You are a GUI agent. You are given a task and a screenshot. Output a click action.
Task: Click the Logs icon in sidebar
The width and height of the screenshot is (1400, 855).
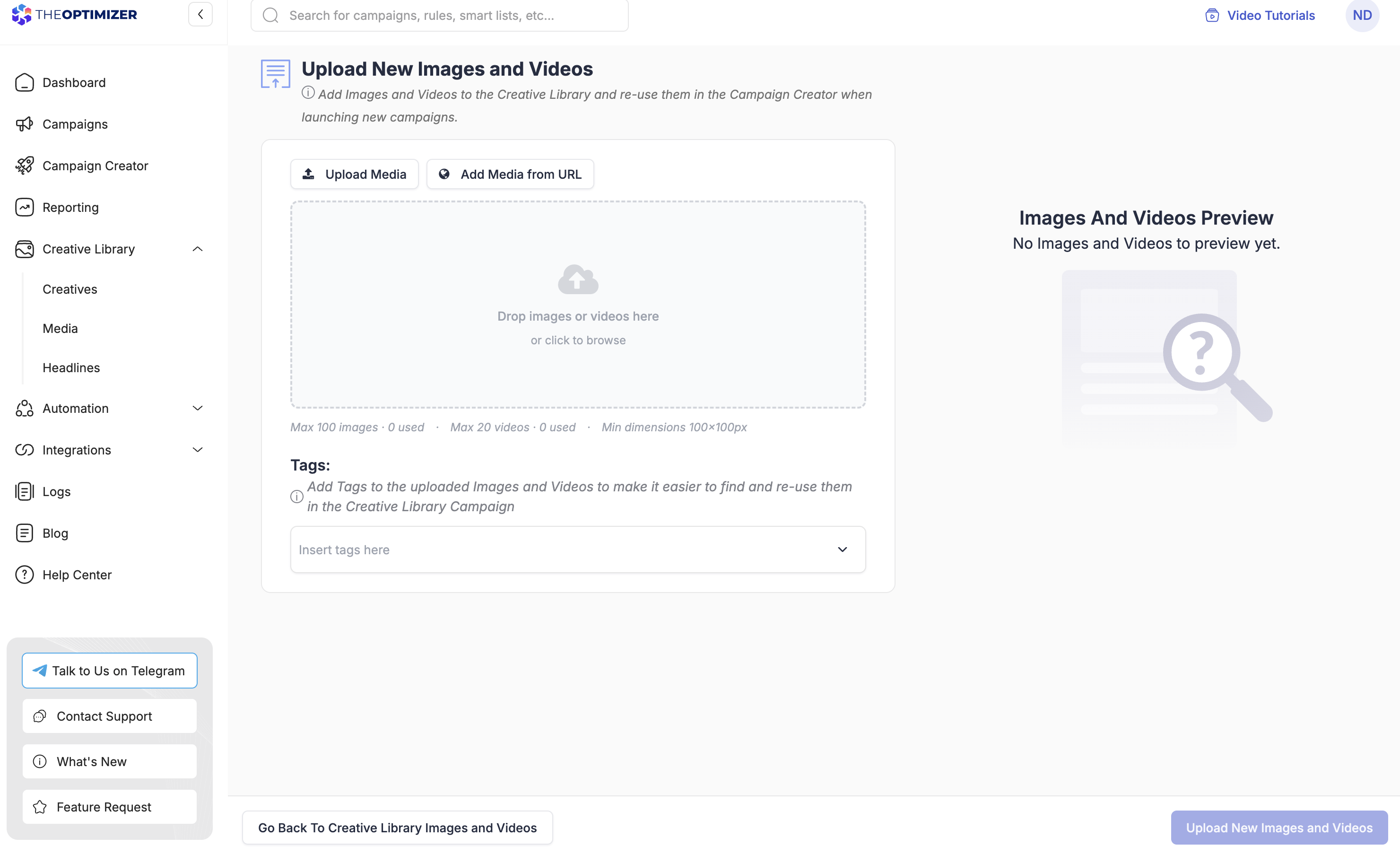[x=25, y=491]
